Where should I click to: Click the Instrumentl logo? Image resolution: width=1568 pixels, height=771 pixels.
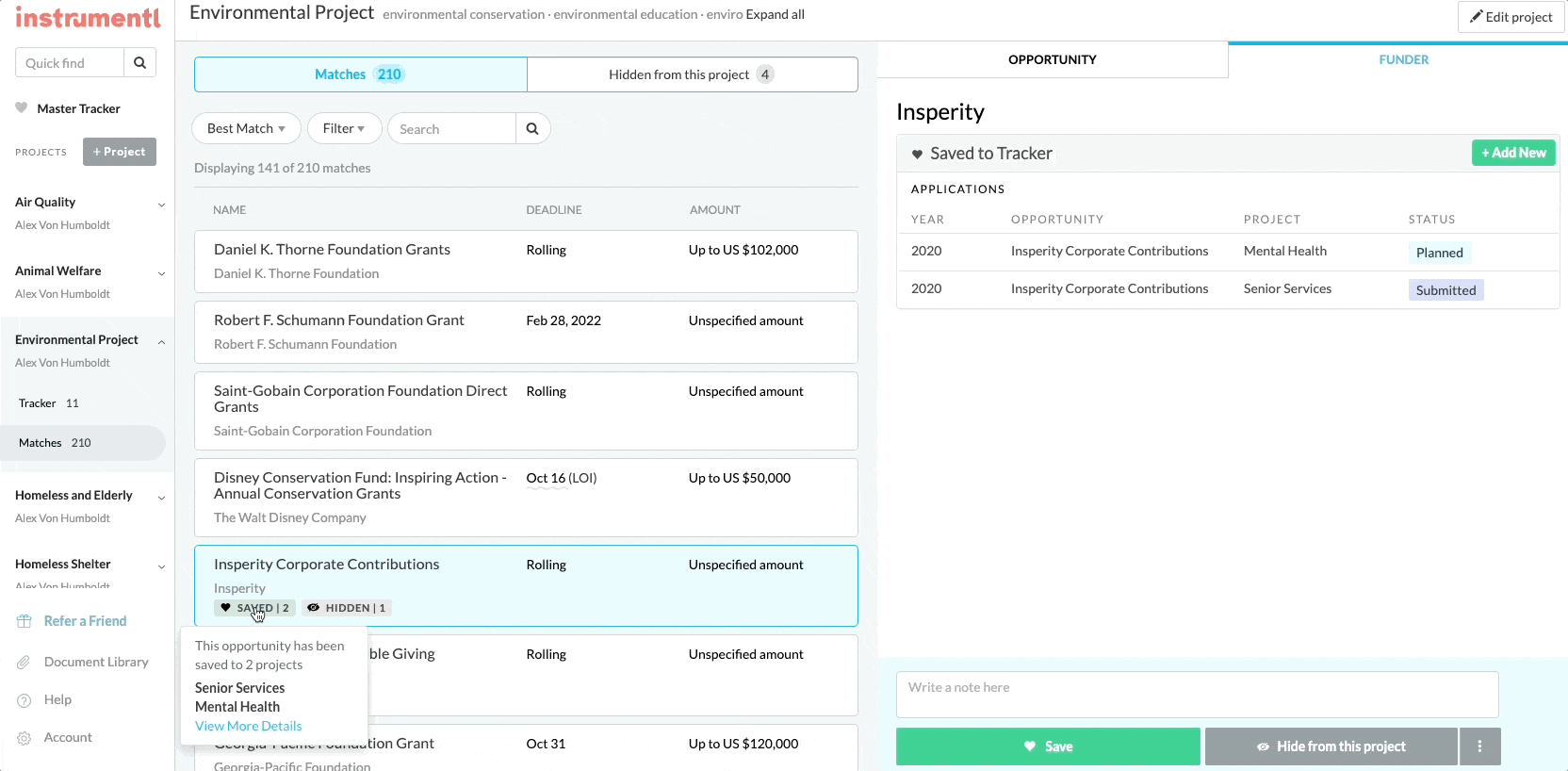click(88, 18)
